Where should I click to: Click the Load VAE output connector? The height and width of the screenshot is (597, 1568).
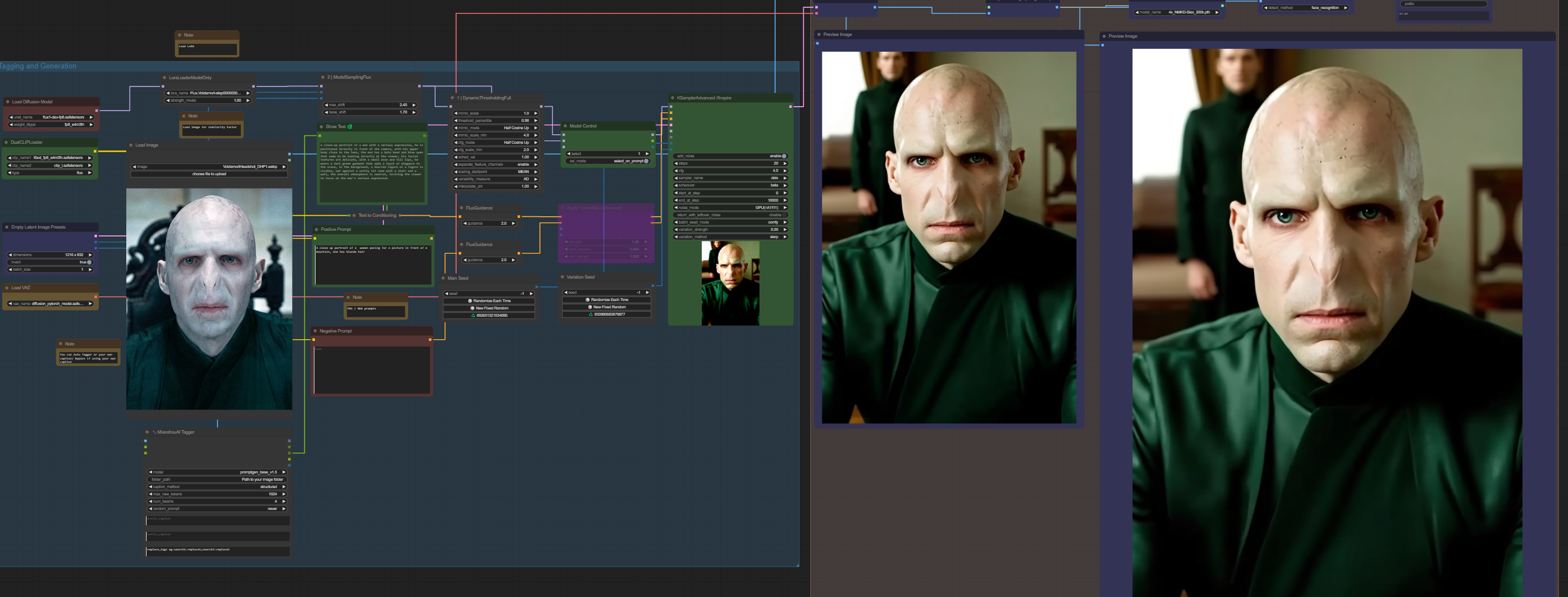point(95,297)
